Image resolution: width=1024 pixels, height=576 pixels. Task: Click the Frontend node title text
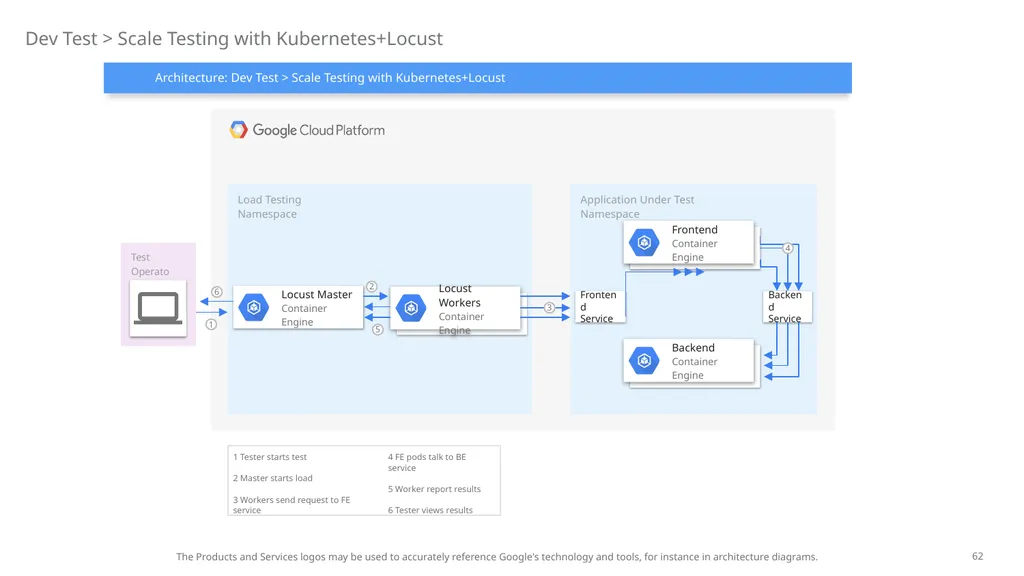coord(695,230)
